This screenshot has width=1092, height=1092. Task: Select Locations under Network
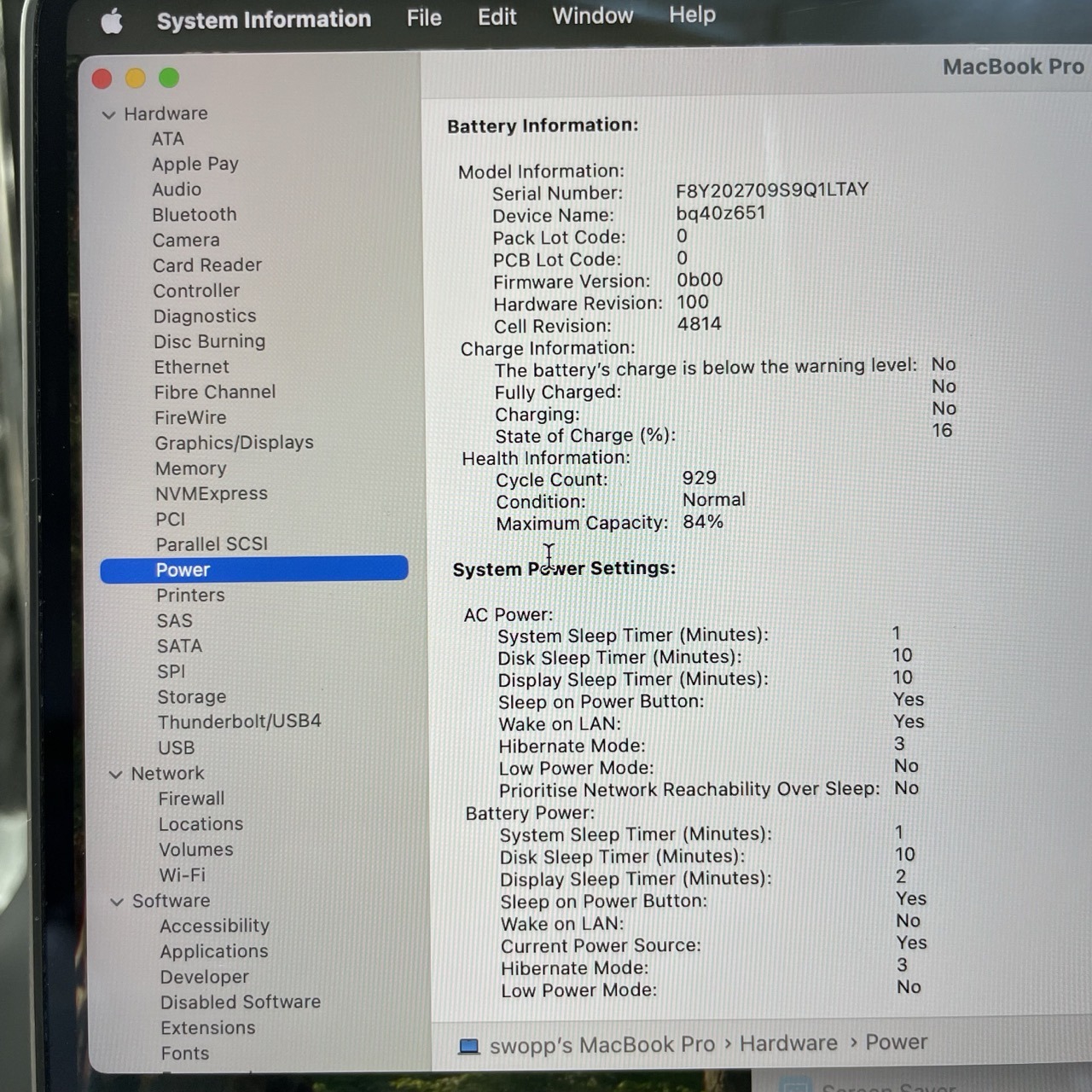point(201,825)
